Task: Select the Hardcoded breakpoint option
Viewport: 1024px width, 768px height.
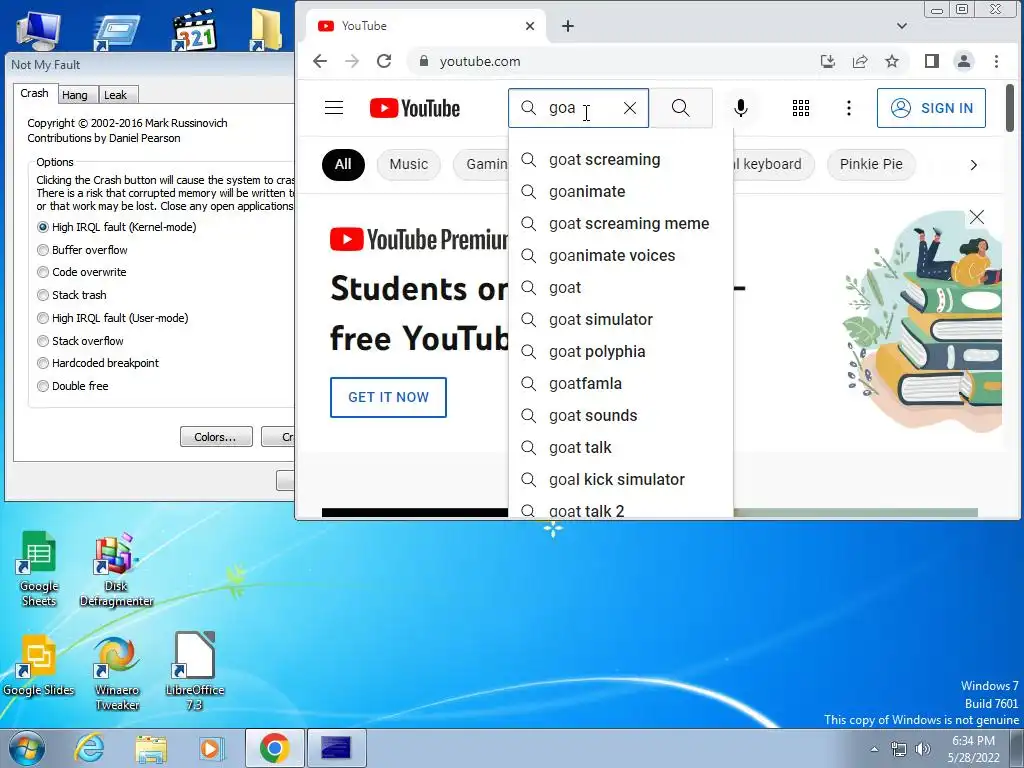Action: point(98,363)
